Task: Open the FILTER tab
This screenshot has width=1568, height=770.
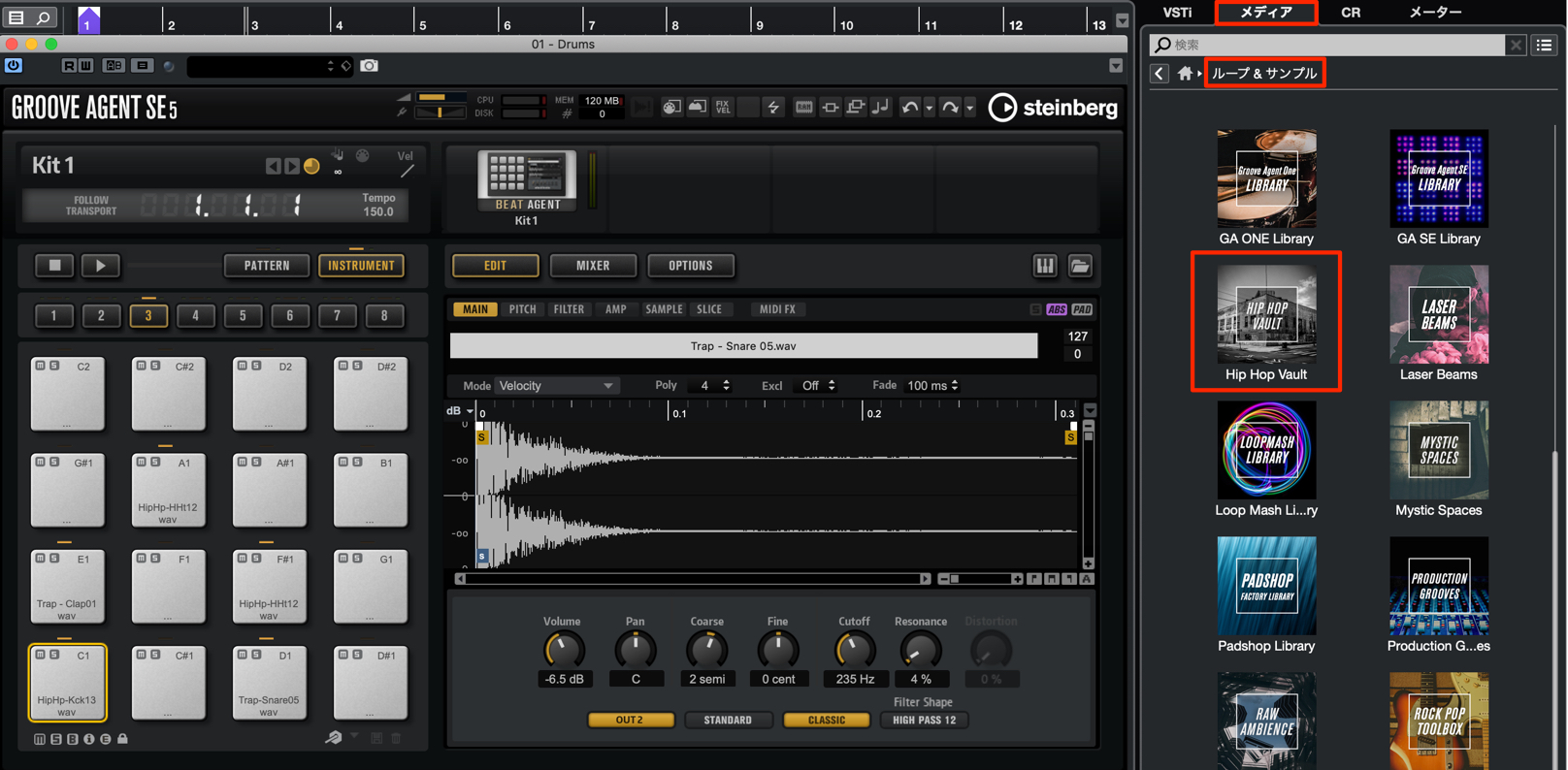Action: (x=569, y=309)
